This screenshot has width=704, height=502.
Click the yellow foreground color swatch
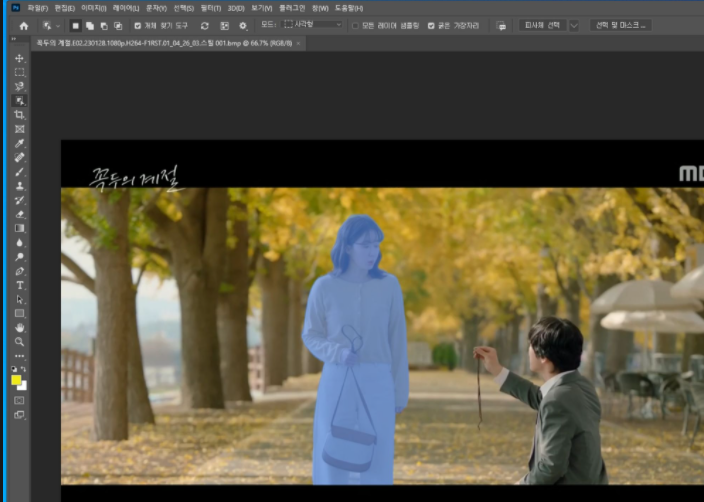point(16,380)
